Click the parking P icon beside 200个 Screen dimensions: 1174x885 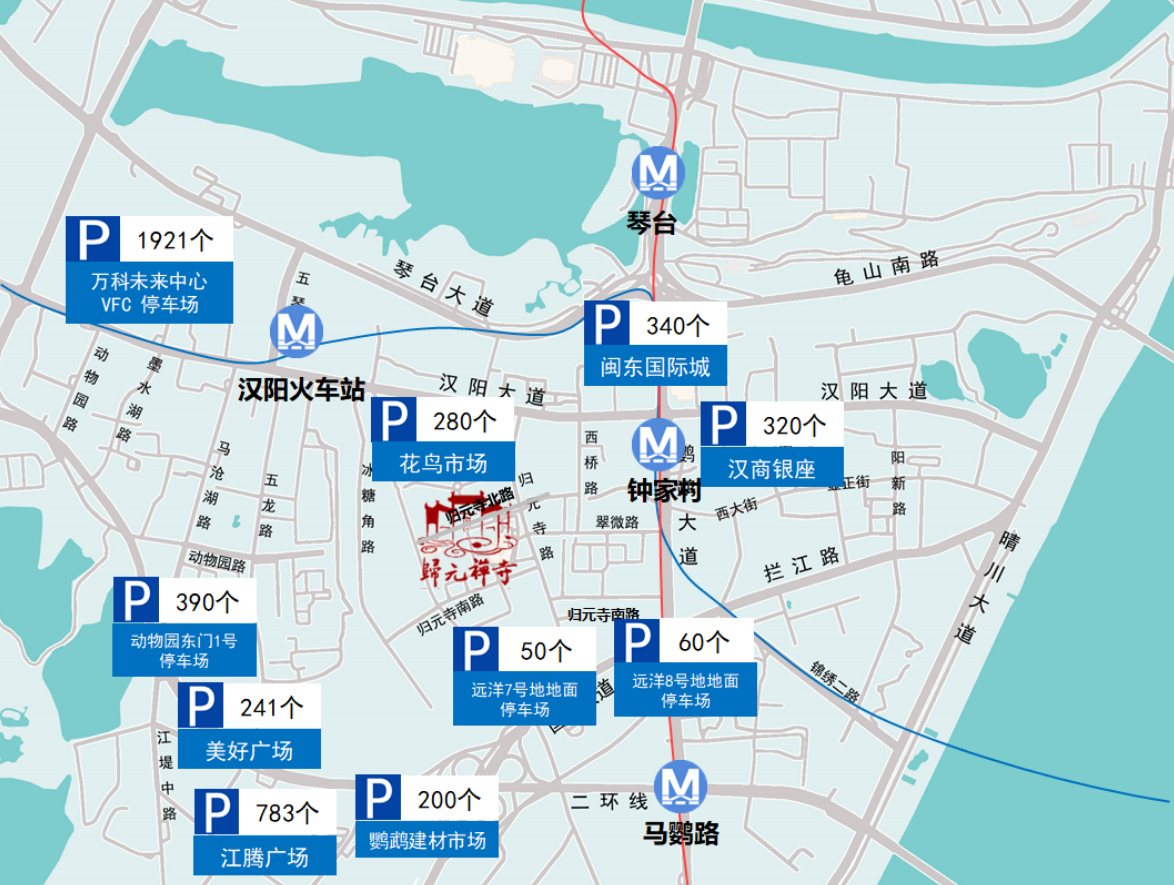[x=378, y=797]
